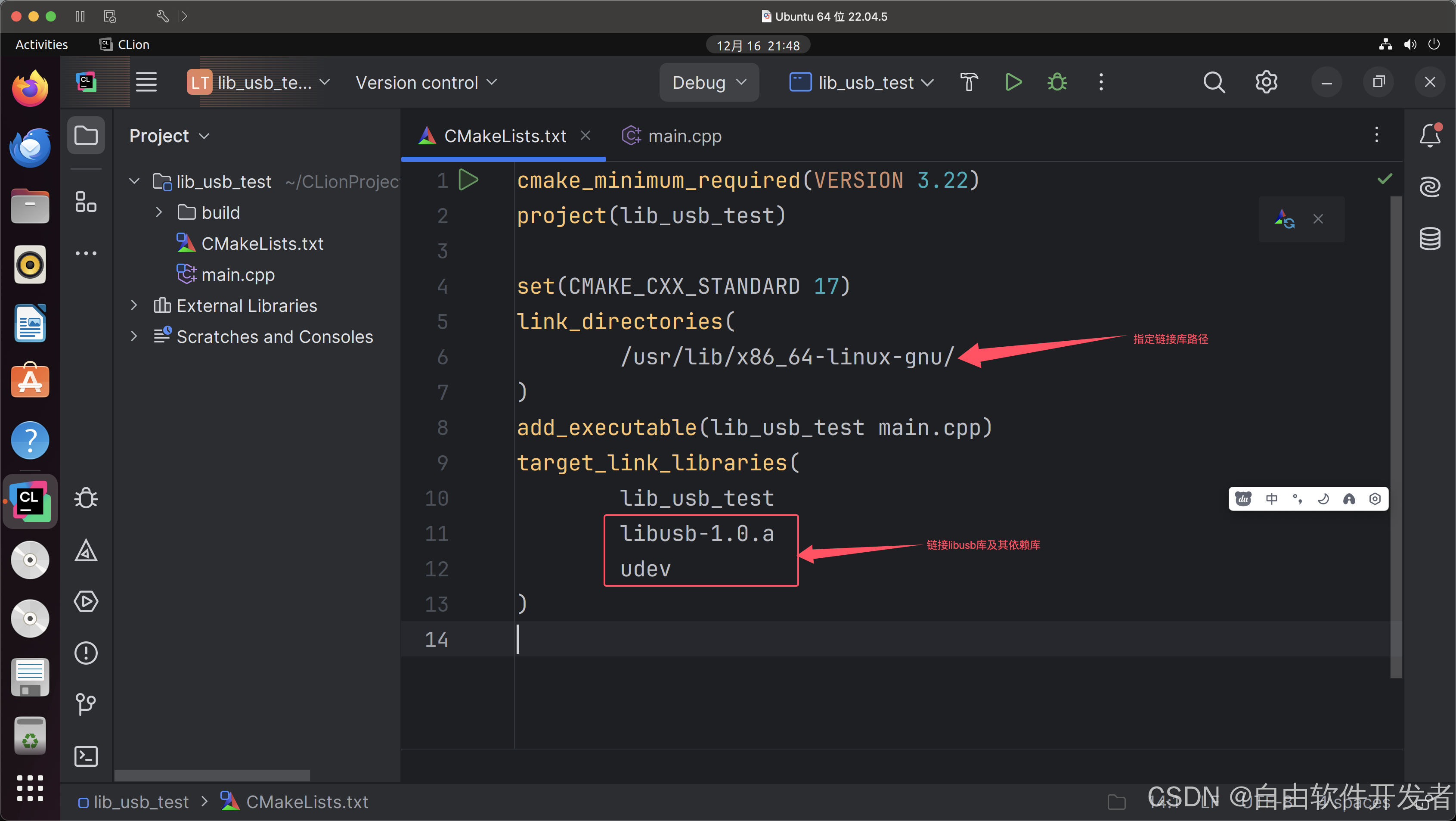1456x821 pixels.
Task: Open the Debug tool window in sidebar
Action: tap(86, 498)
